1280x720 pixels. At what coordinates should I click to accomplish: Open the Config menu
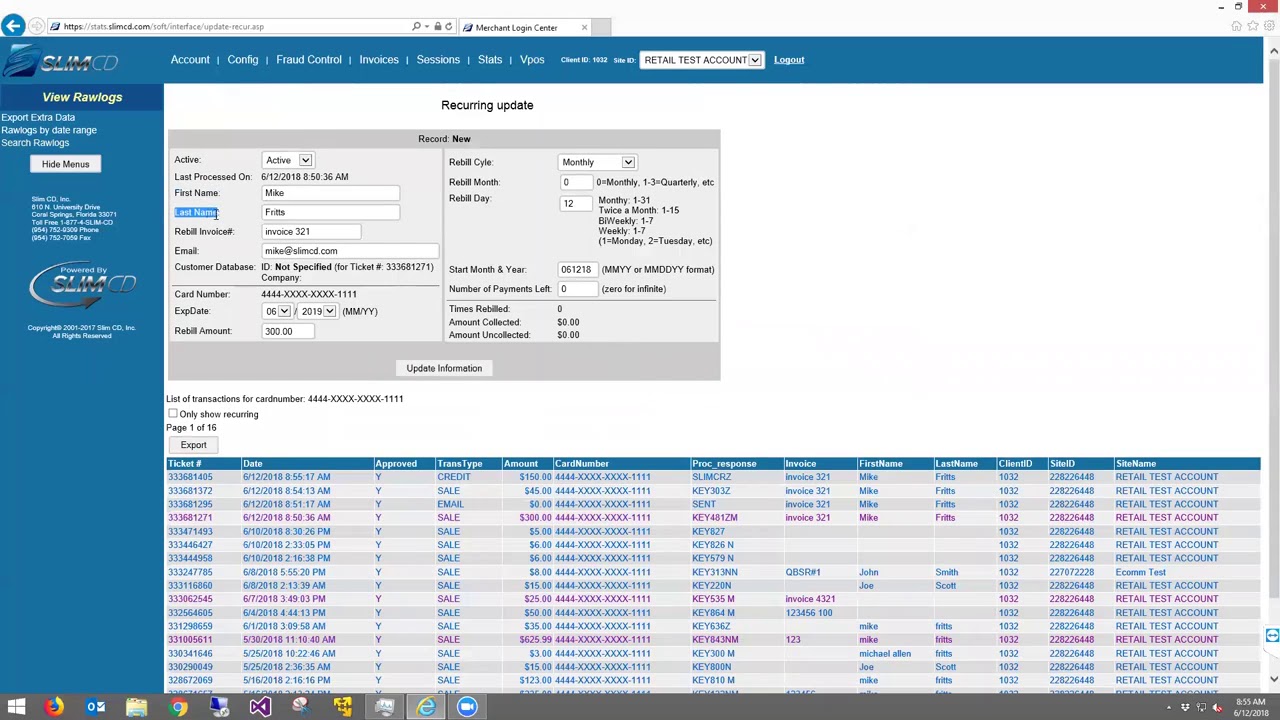pyautogui.click(x=243, y=60)
